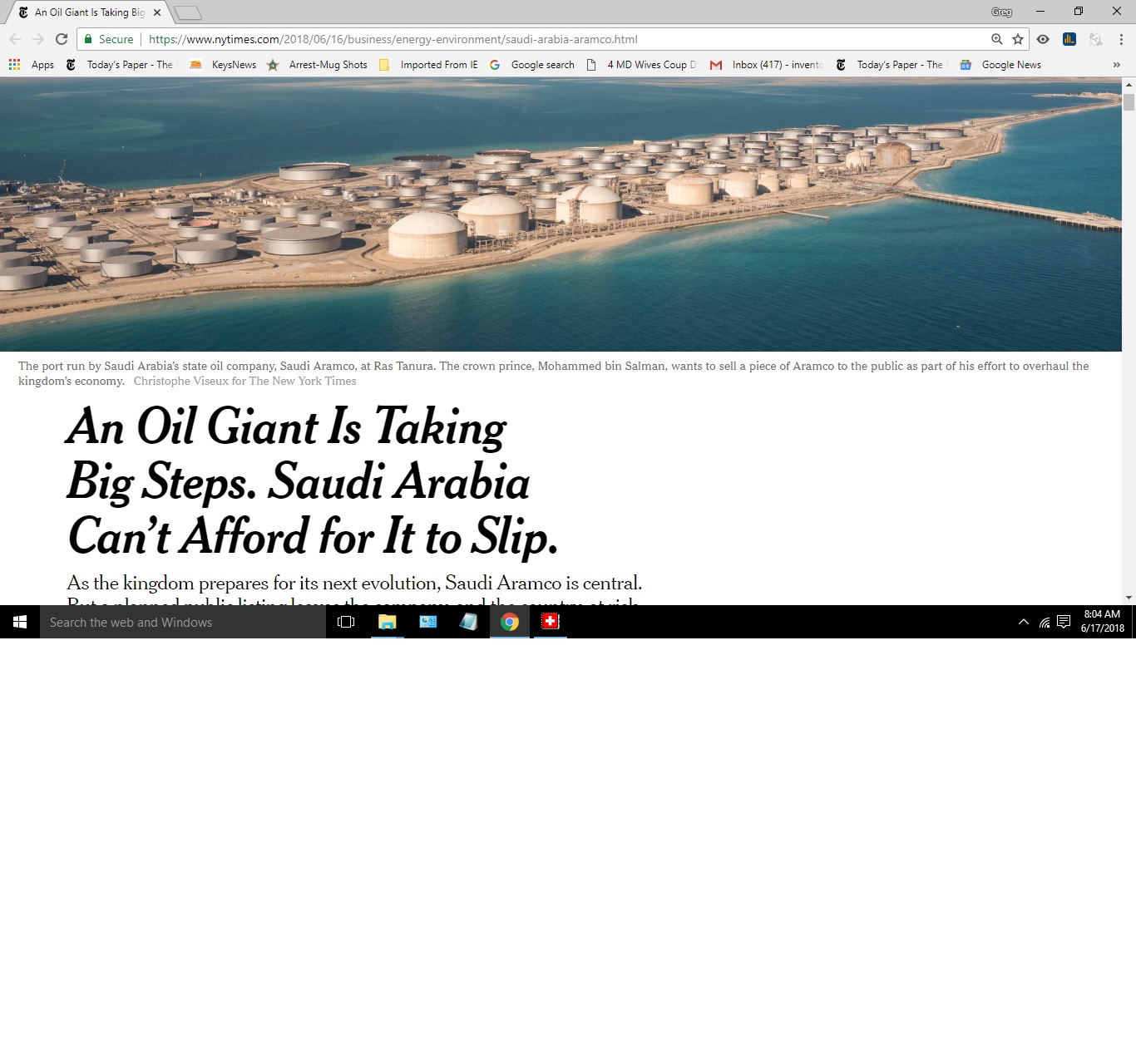Screen dimensions: 1136x1064
Task: Show hidden system tray icons
Action: click(1024, 622)
